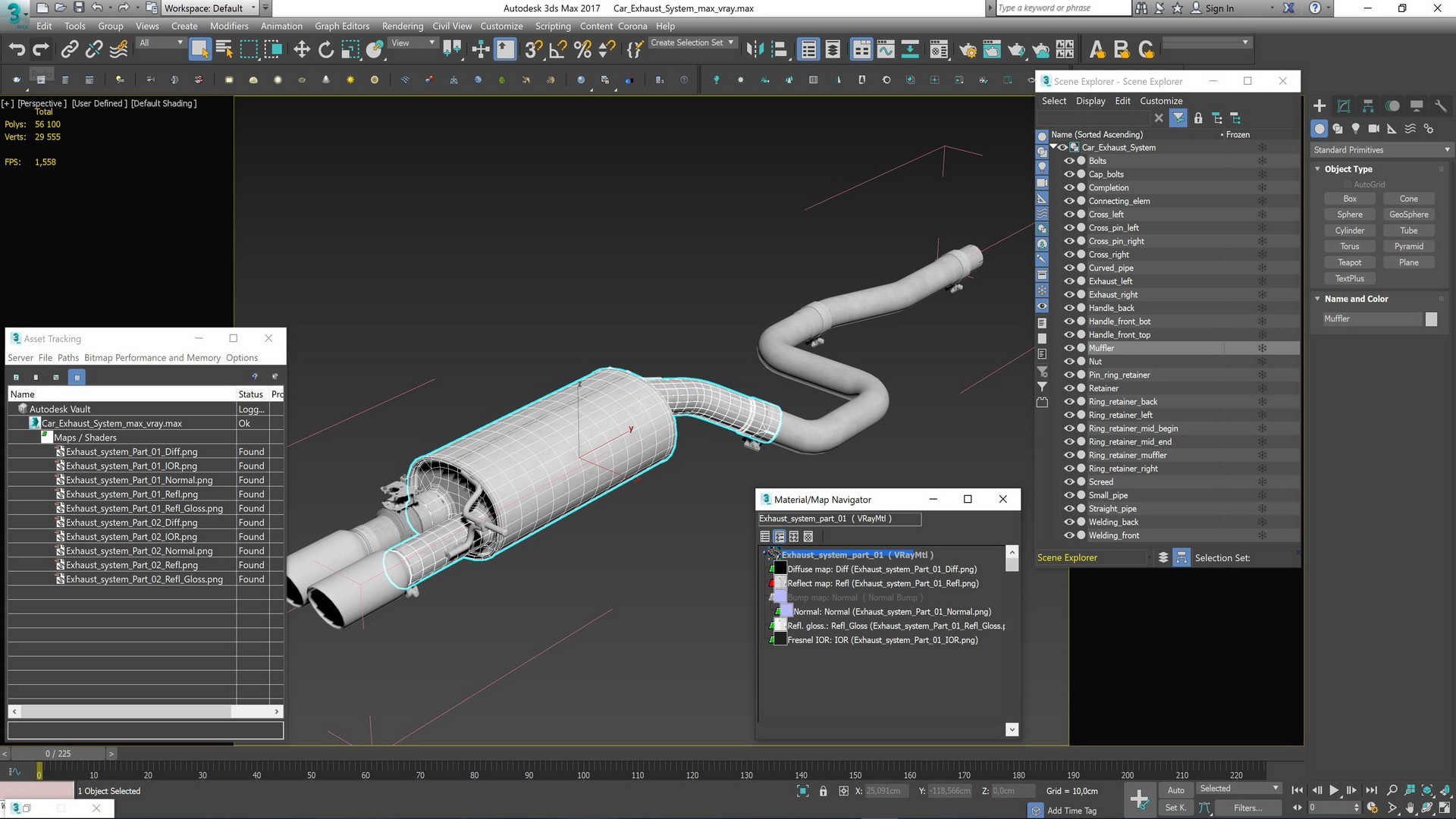Click the Teapot primitive button
Screen dimensions: 1456x819
pos(1350,262)
